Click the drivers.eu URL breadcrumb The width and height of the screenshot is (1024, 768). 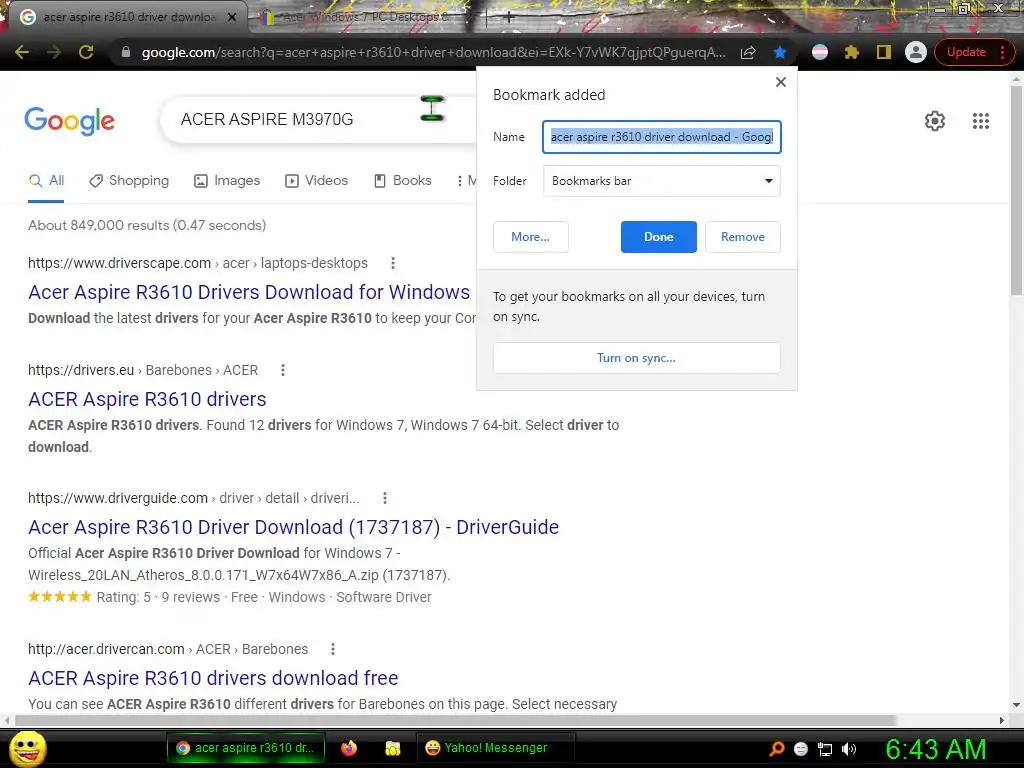click(x=143, y=370)
